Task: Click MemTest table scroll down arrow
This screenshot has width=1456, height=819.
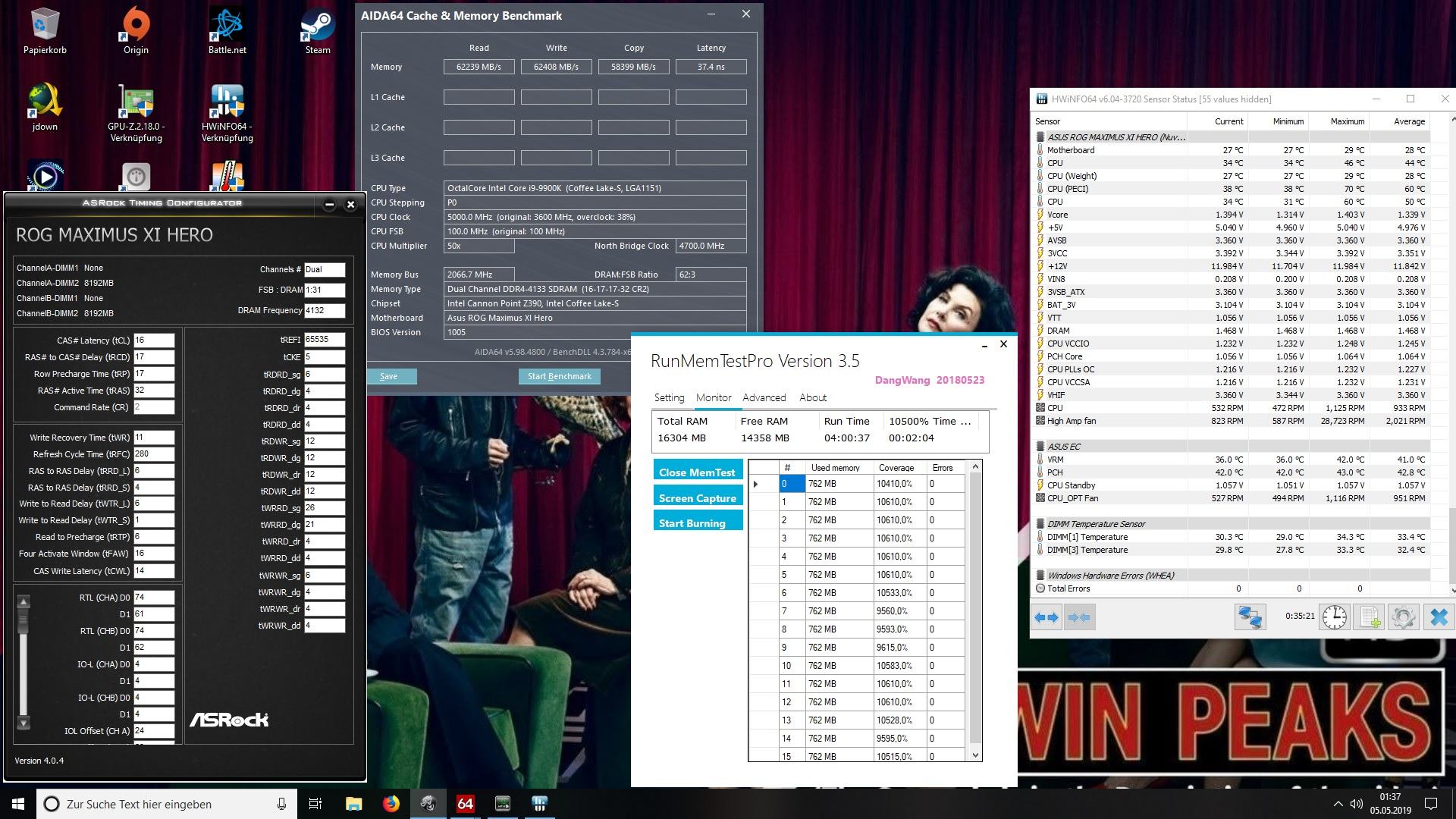Action: point(976,755)
